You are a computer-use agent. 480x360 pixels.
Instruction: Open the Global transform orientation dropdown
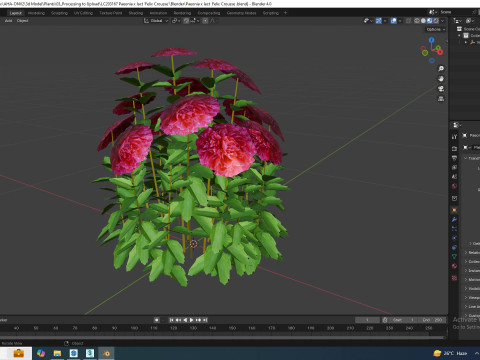156,21
